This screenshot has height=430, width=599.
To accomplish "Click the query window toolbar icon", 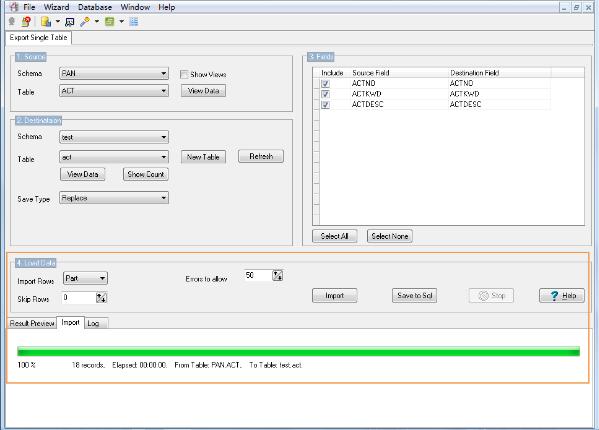I will (x=69, y=22).
